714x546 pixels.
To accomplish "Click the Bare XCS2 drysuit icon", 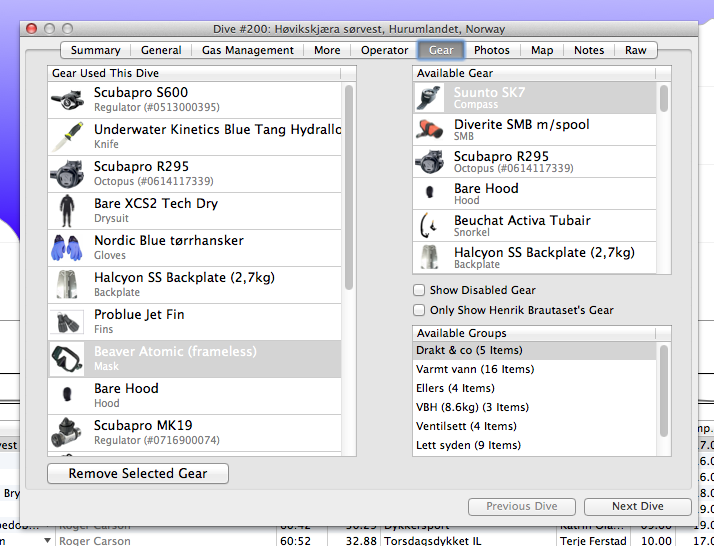I will tap(69, 211).
